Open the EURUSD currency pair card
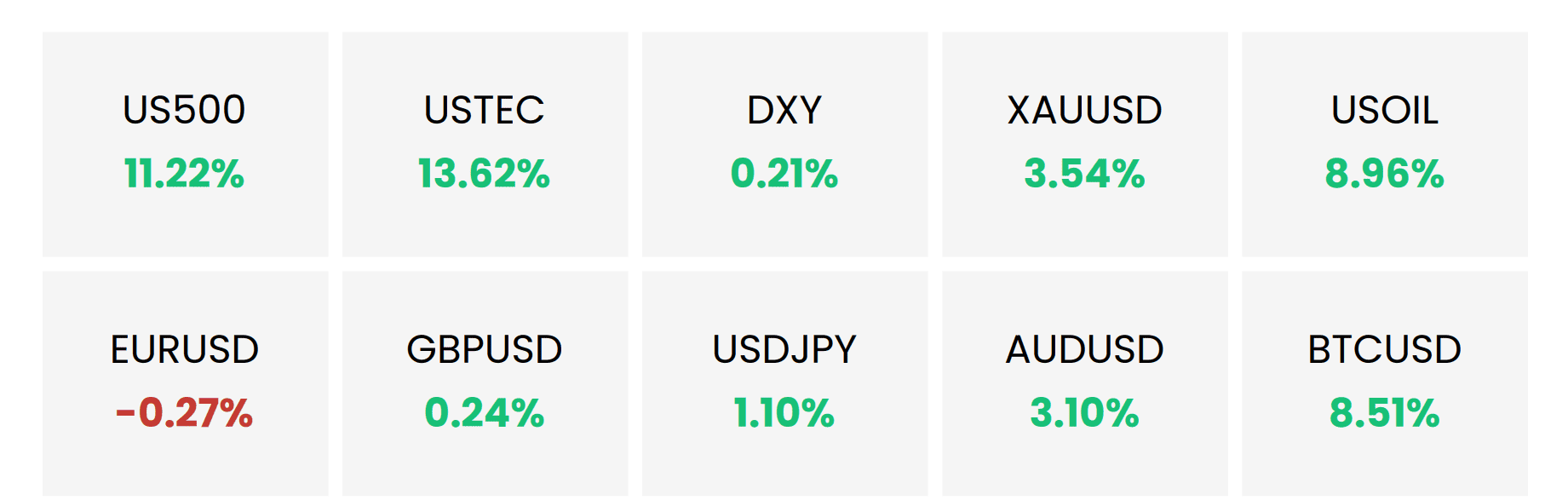Screen dimensions: 1568x500 (x=185, y=383)
